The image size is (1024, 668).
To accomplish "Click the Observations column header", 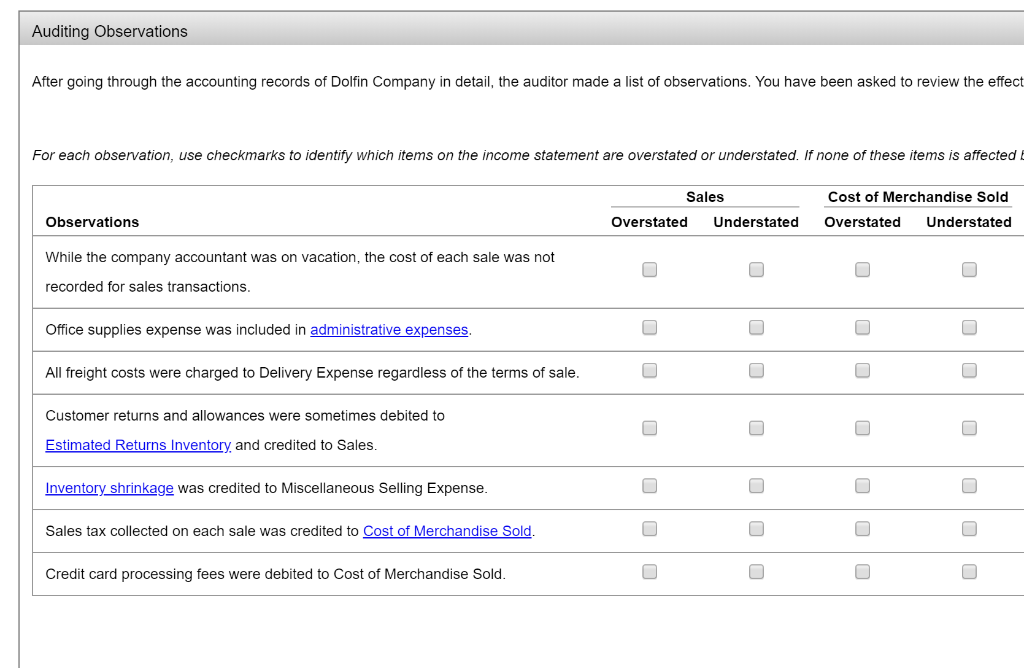I will point(92,222).
